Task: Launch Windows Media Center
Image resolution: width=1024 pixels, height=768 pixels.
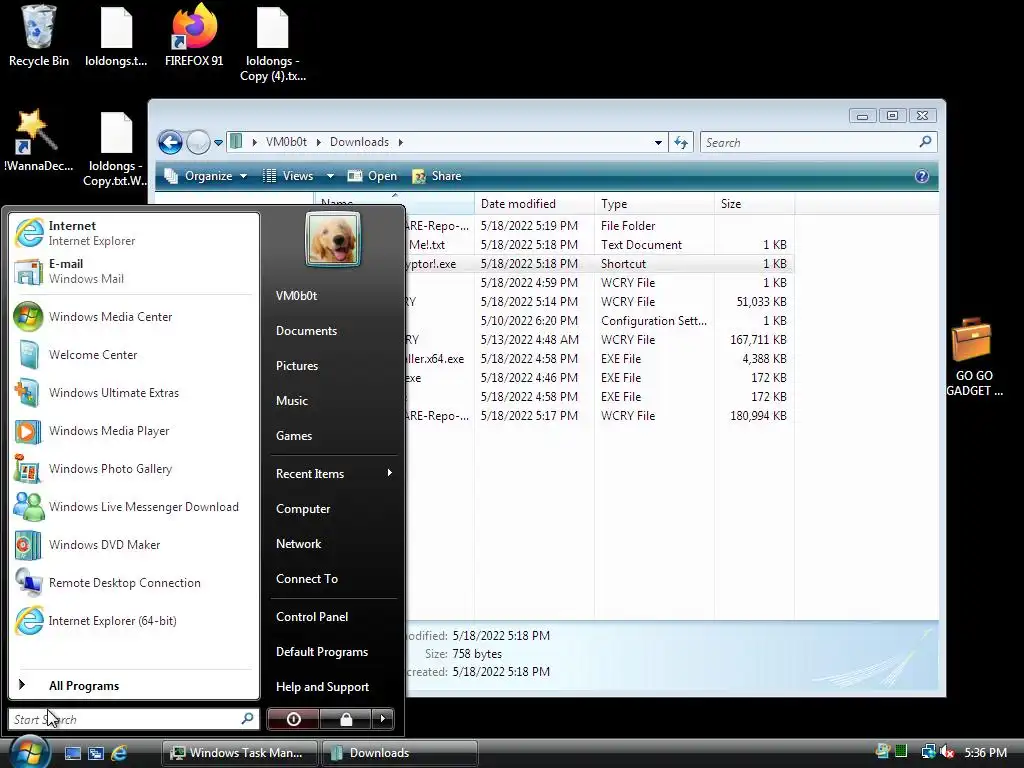Action: [134, 317]
